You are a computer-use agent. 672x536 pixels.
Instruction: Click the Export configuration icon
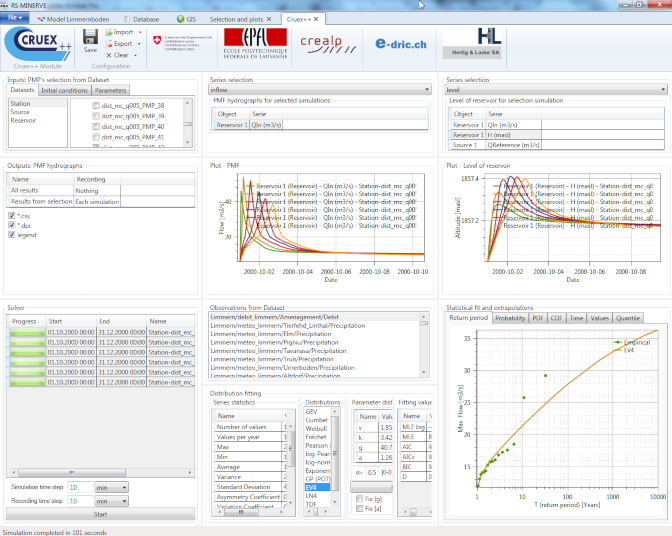click(x=109, y=44)
